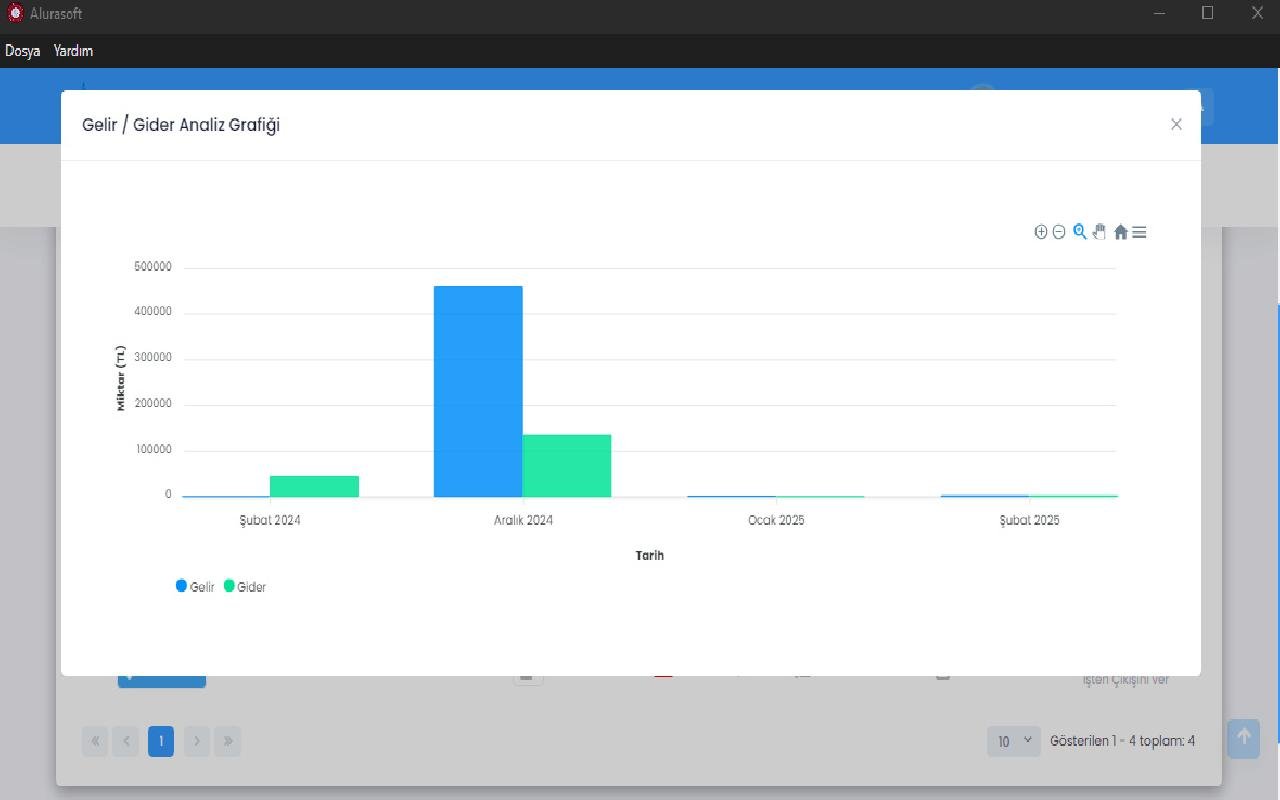The image size is (1280, 800).
Task: Expand the page size dropdown showing 10
Action: pyautogui.click(x=1013, y=741)
